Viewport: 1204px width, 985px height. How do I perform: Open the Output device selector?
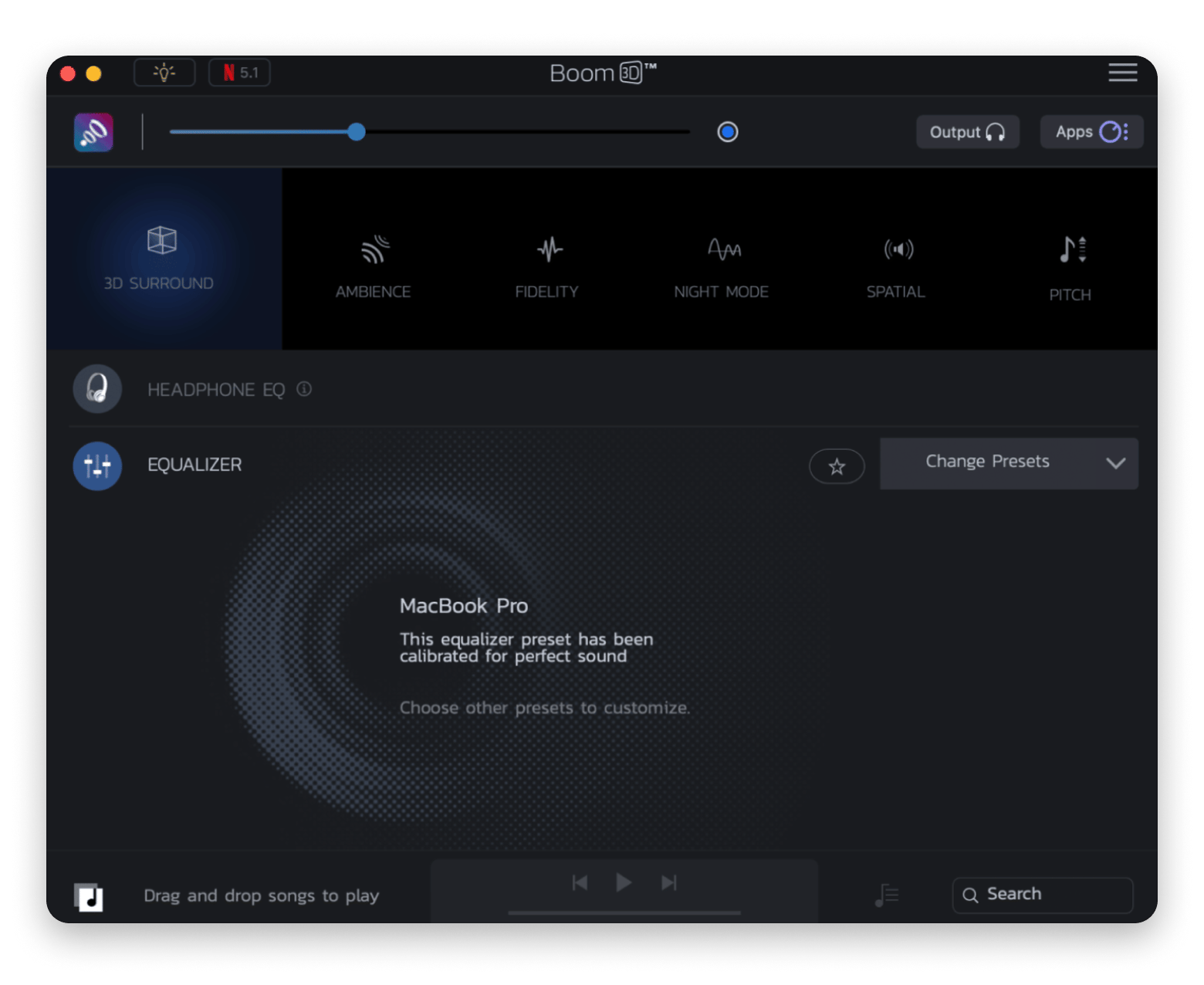967,132
